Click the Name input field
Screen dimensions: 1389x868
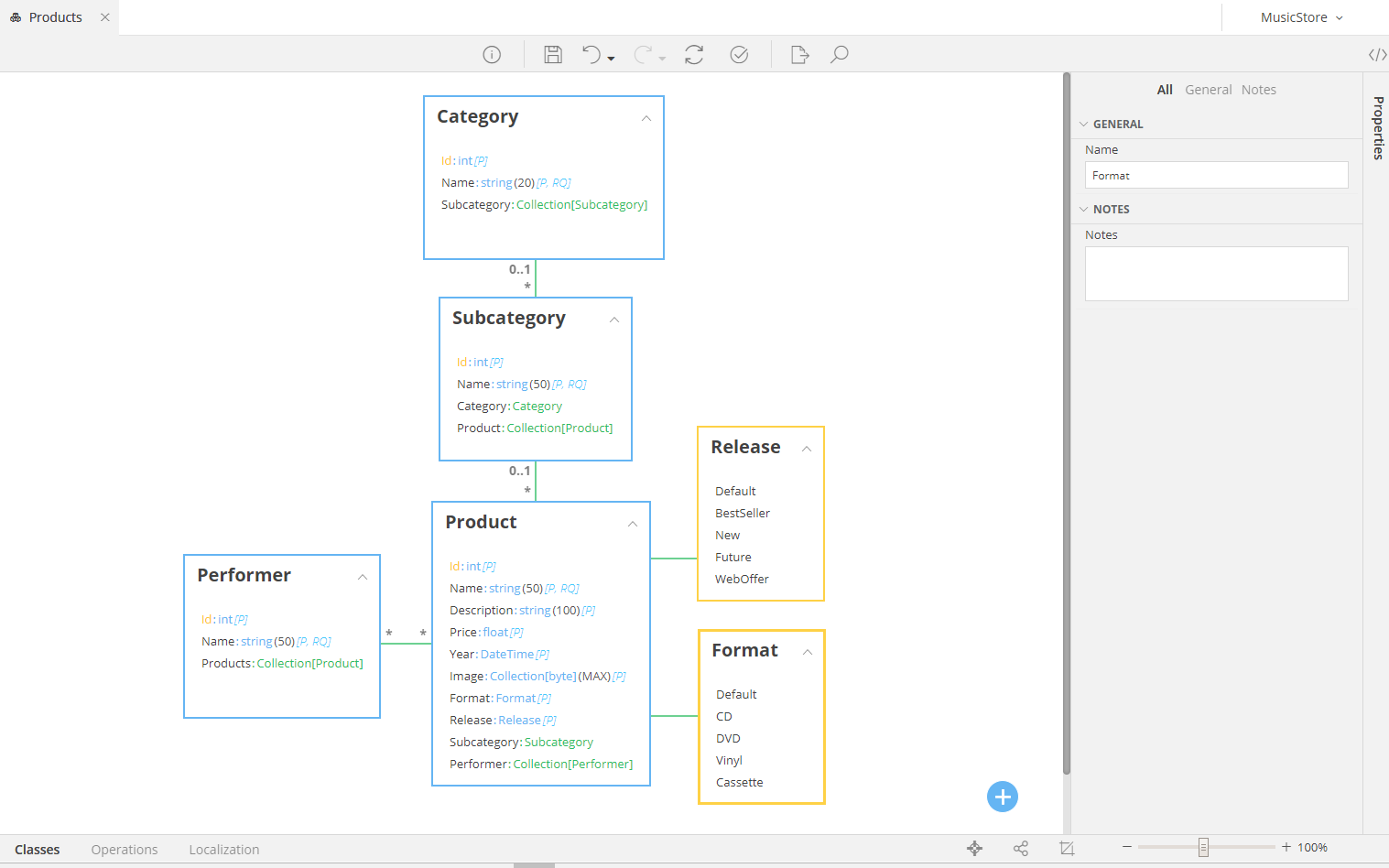point(1216,175)
